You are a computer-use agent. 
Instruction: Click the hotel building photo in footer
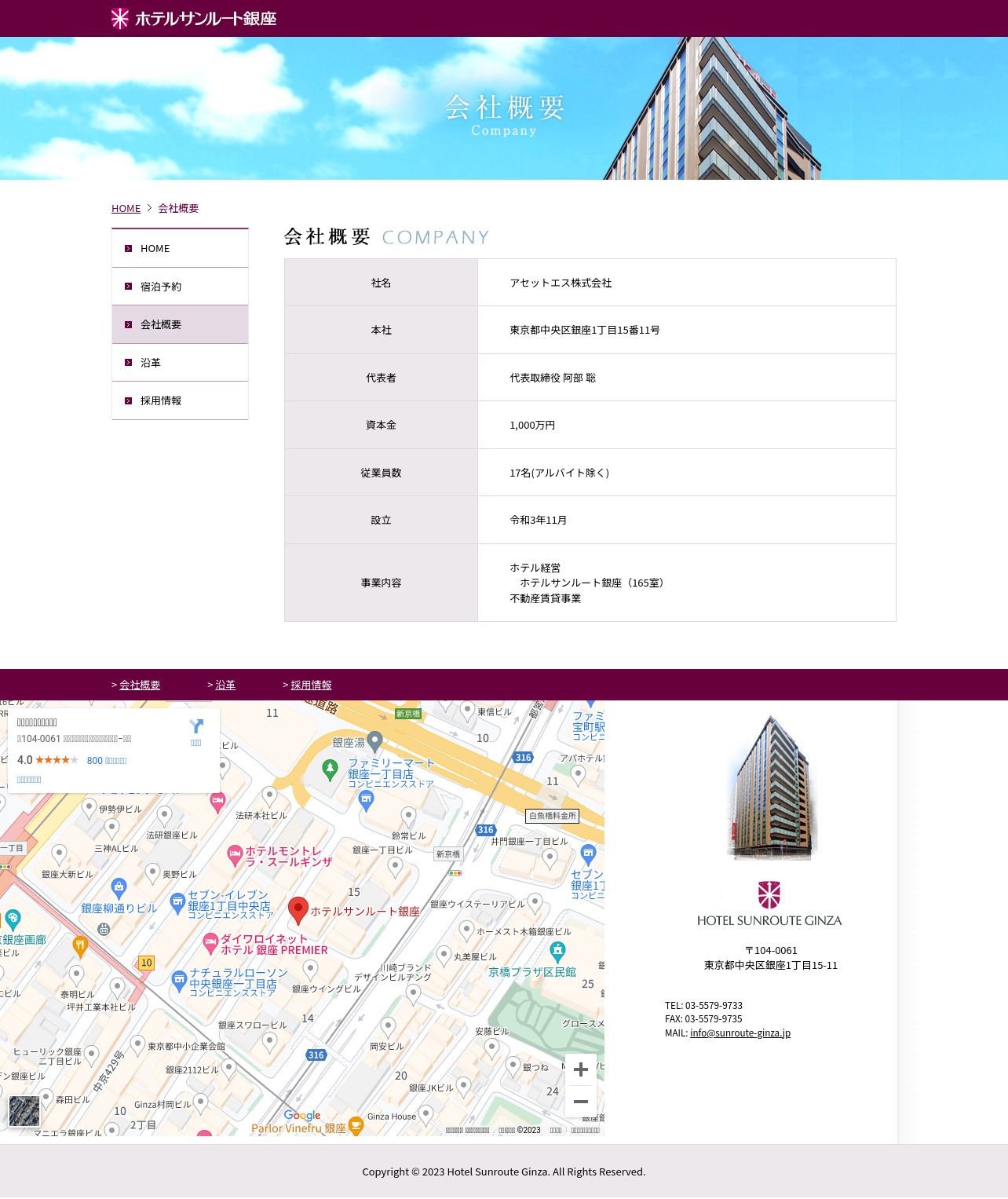click(772, 788)
